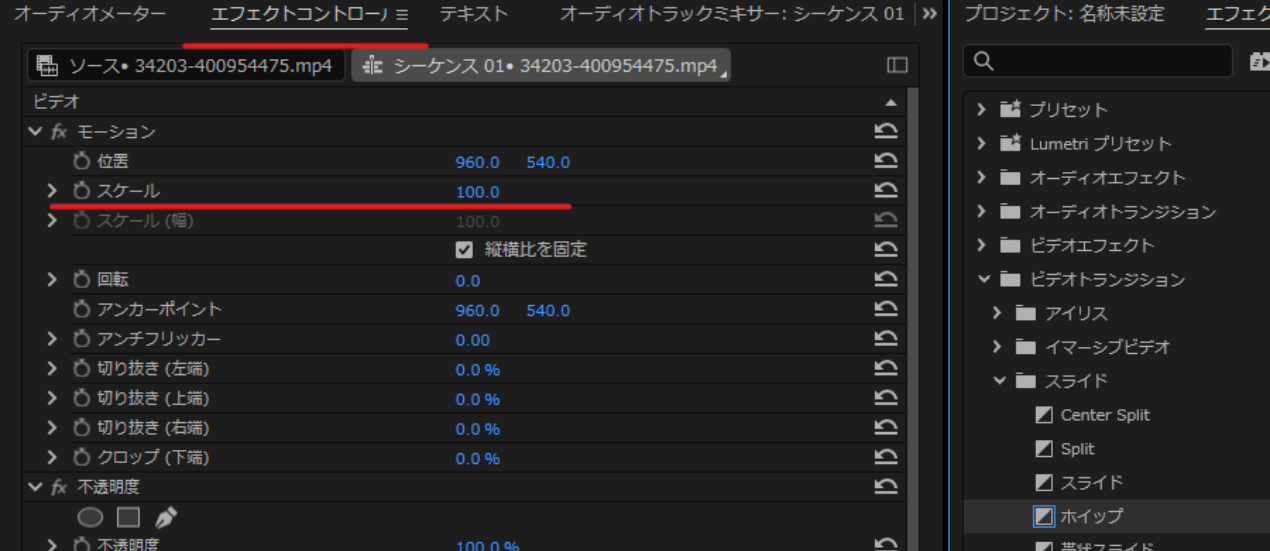Select the ellipse mask tool under 不透明度

tap(91, 517)
